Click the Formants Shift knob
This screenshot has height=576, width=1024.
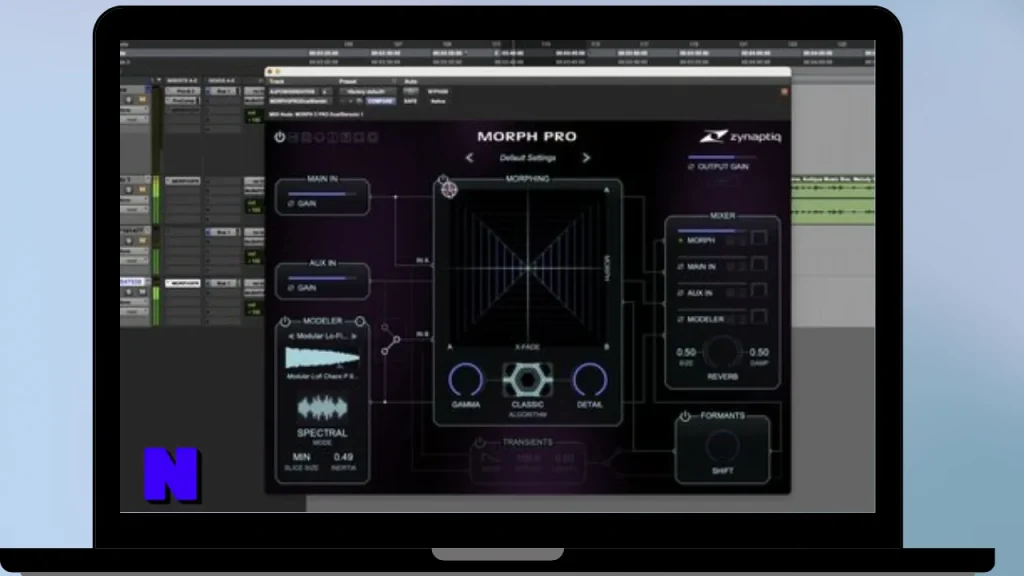(x=722, y=447)
